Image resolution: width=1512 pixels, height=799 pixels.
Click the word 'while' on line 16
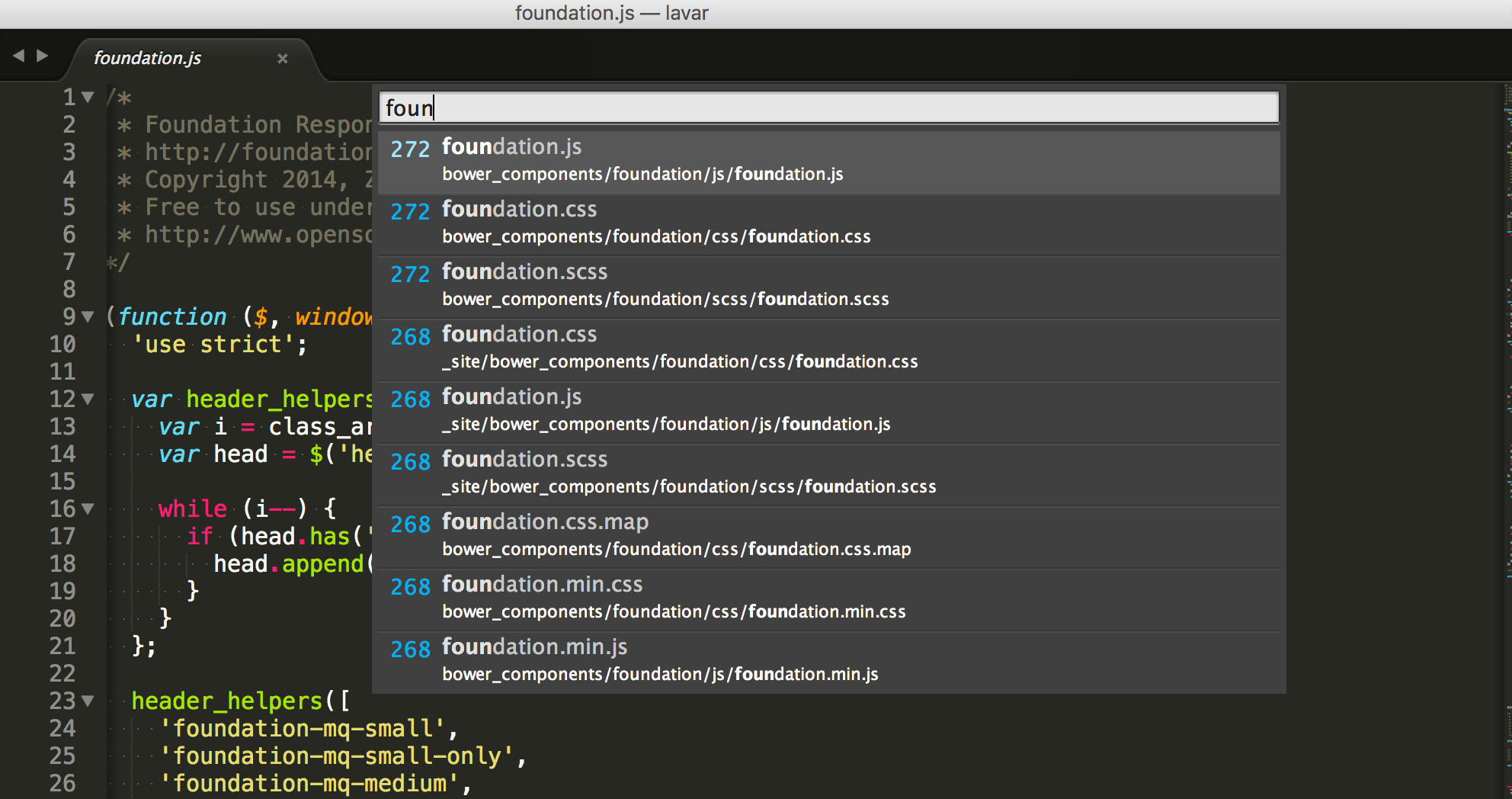click(193, 509)
